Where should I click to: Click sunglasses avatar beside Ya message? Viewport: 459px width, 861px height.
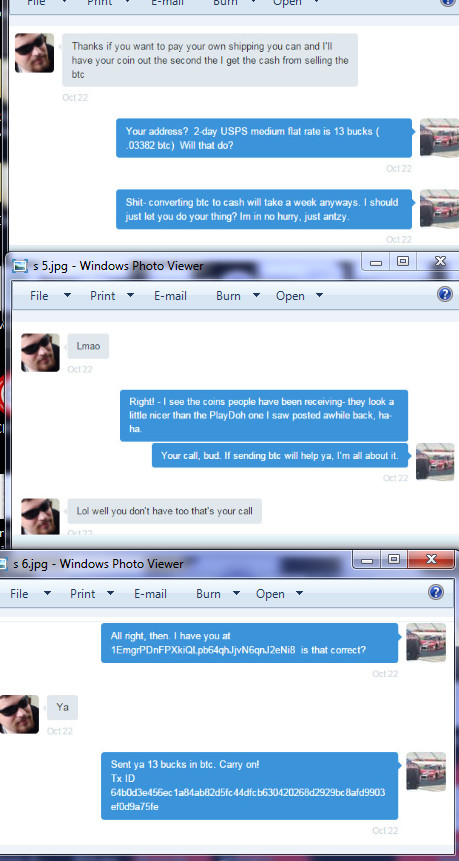click(19, 714)
